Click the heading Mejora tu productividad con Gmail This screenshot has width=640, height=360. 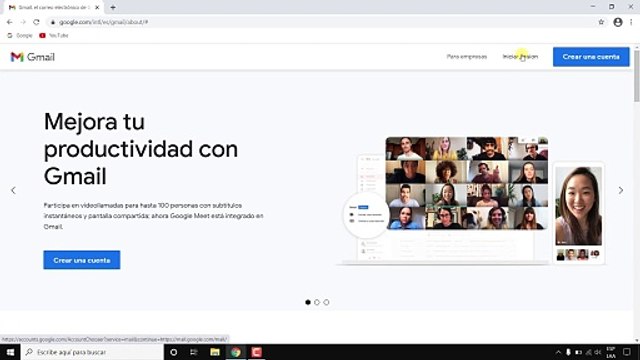click(141, 149)
